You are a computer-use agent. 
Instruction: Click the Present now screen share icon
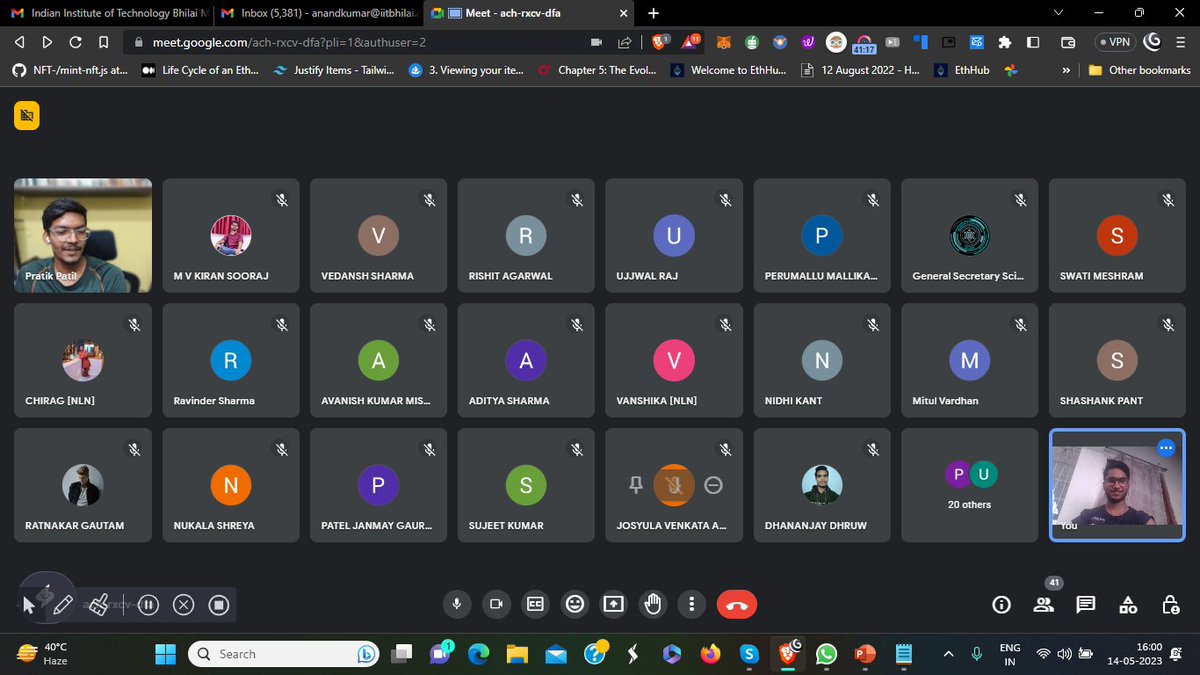tap(613, 604)
